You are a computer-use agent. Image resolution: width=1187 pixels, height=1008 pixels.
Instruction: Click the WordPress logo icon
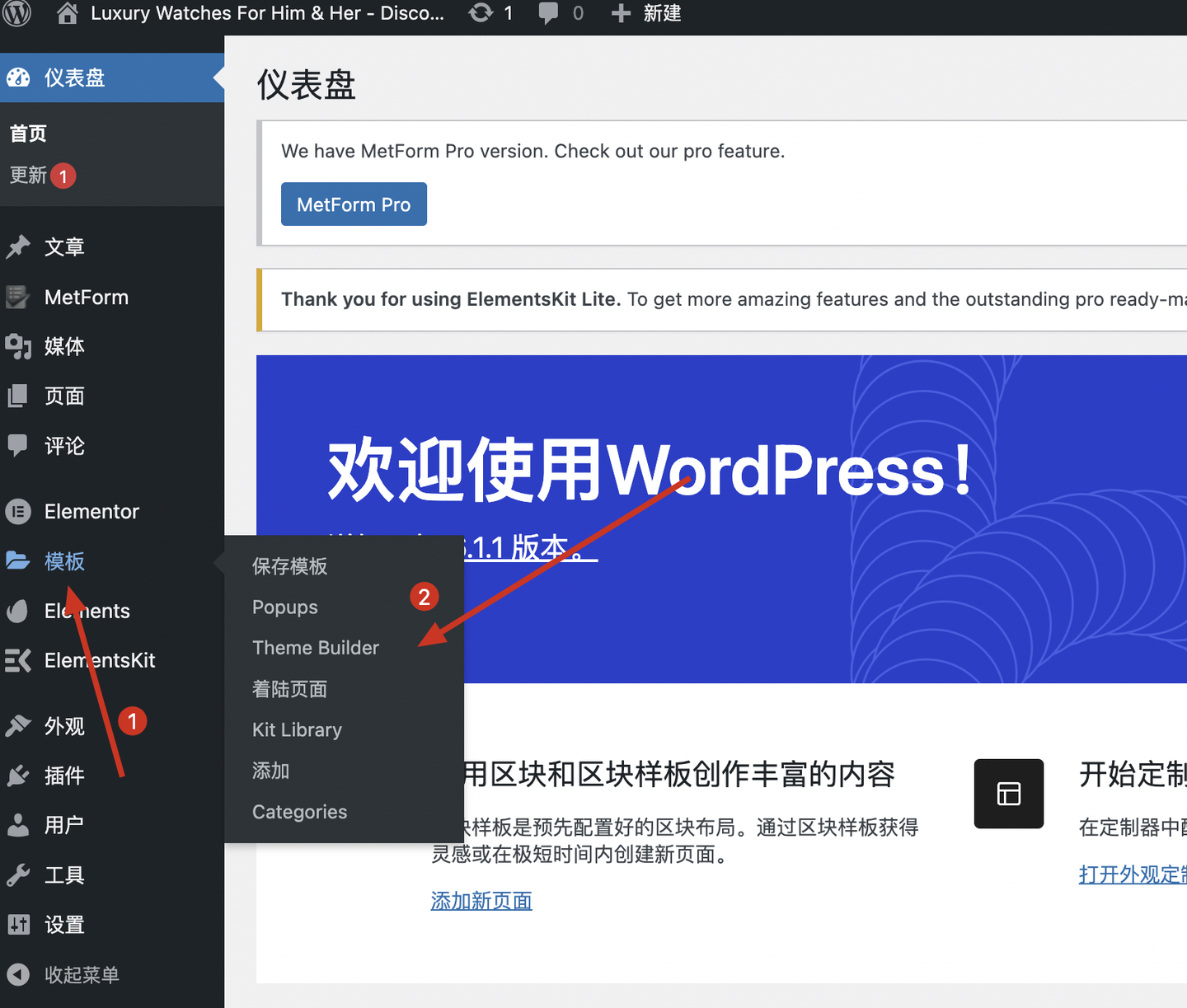pyautogui.click(x=17, y=12)
